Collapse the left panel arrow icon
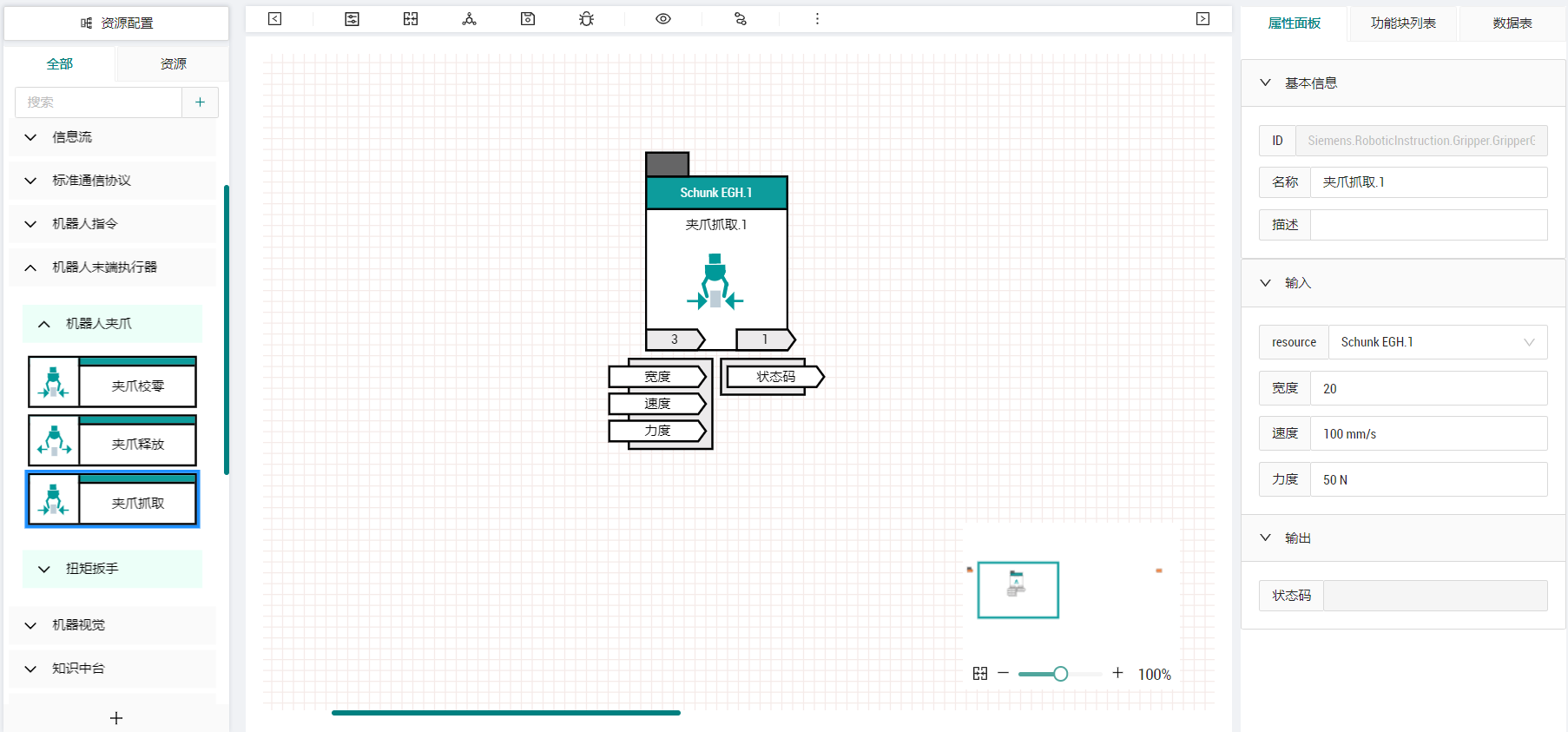The height and width of the screenshot is (732, 1568). 275,19
